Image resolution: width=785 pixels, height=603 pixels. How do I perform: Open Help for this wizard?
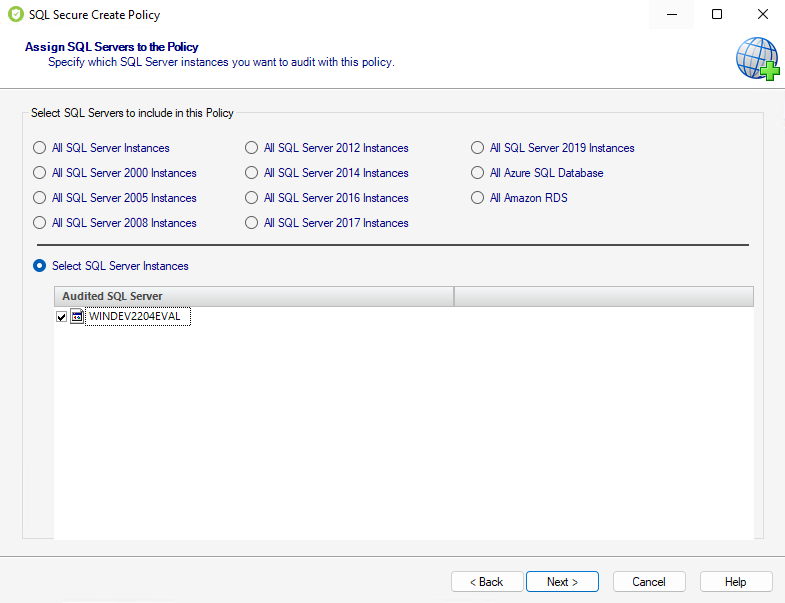[736, 582]
